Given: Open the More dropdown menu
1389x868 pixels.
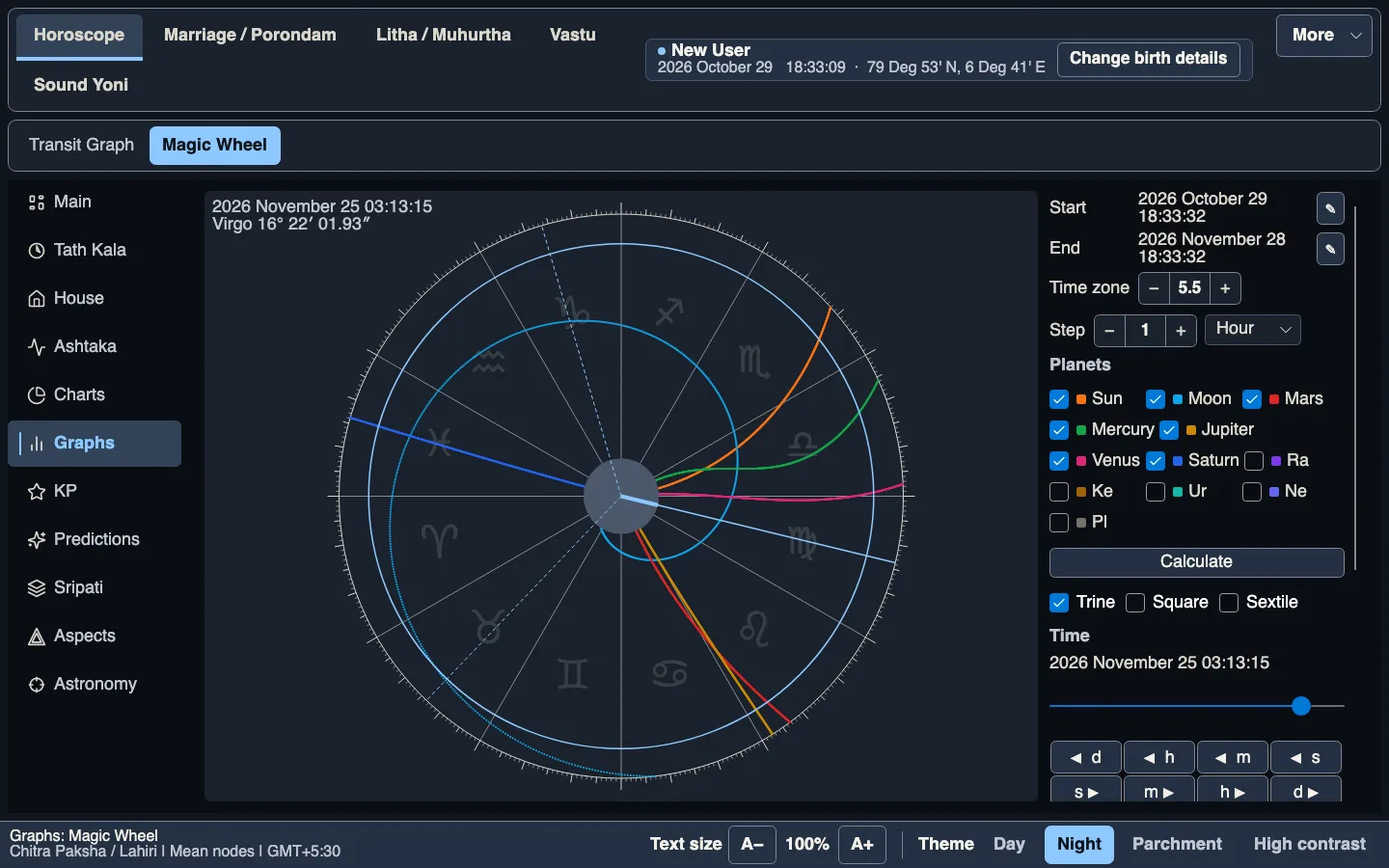Looking at the screenshot, I should click(1324, 36).
